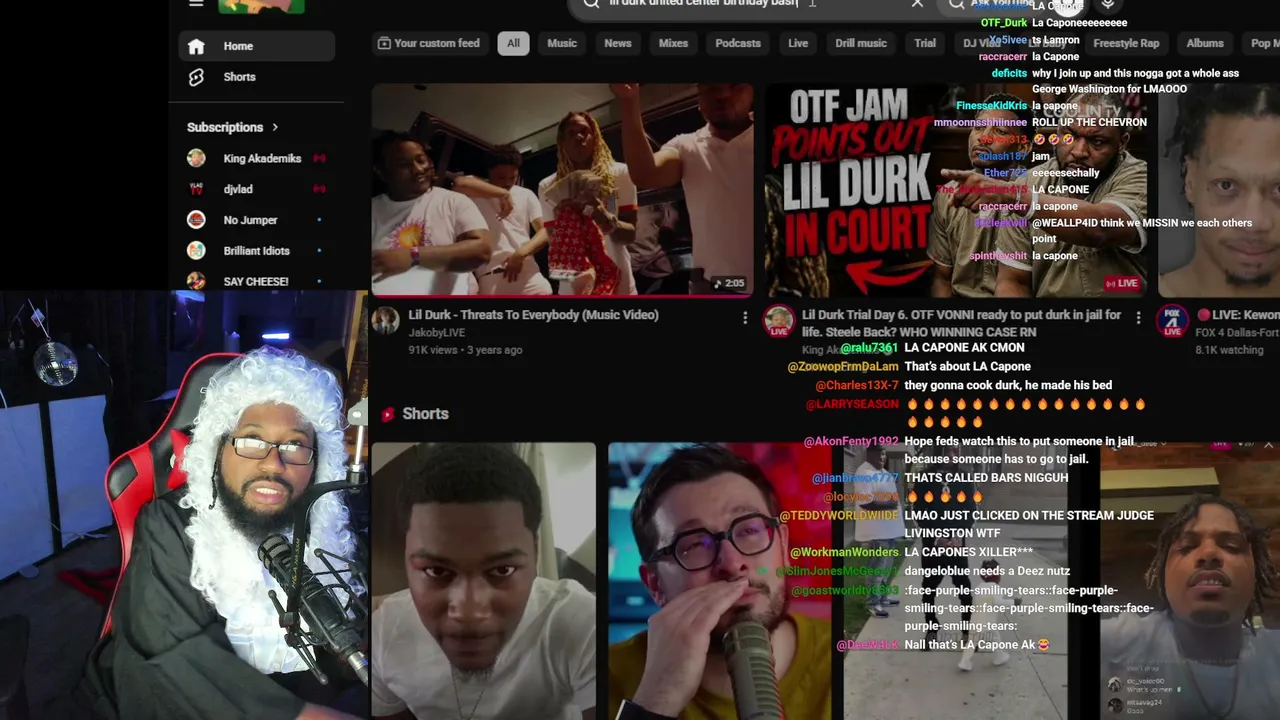Click the FOX 4 channel avatar
This screenshot has height=720, width=1280.
[x=1172, y=320]
